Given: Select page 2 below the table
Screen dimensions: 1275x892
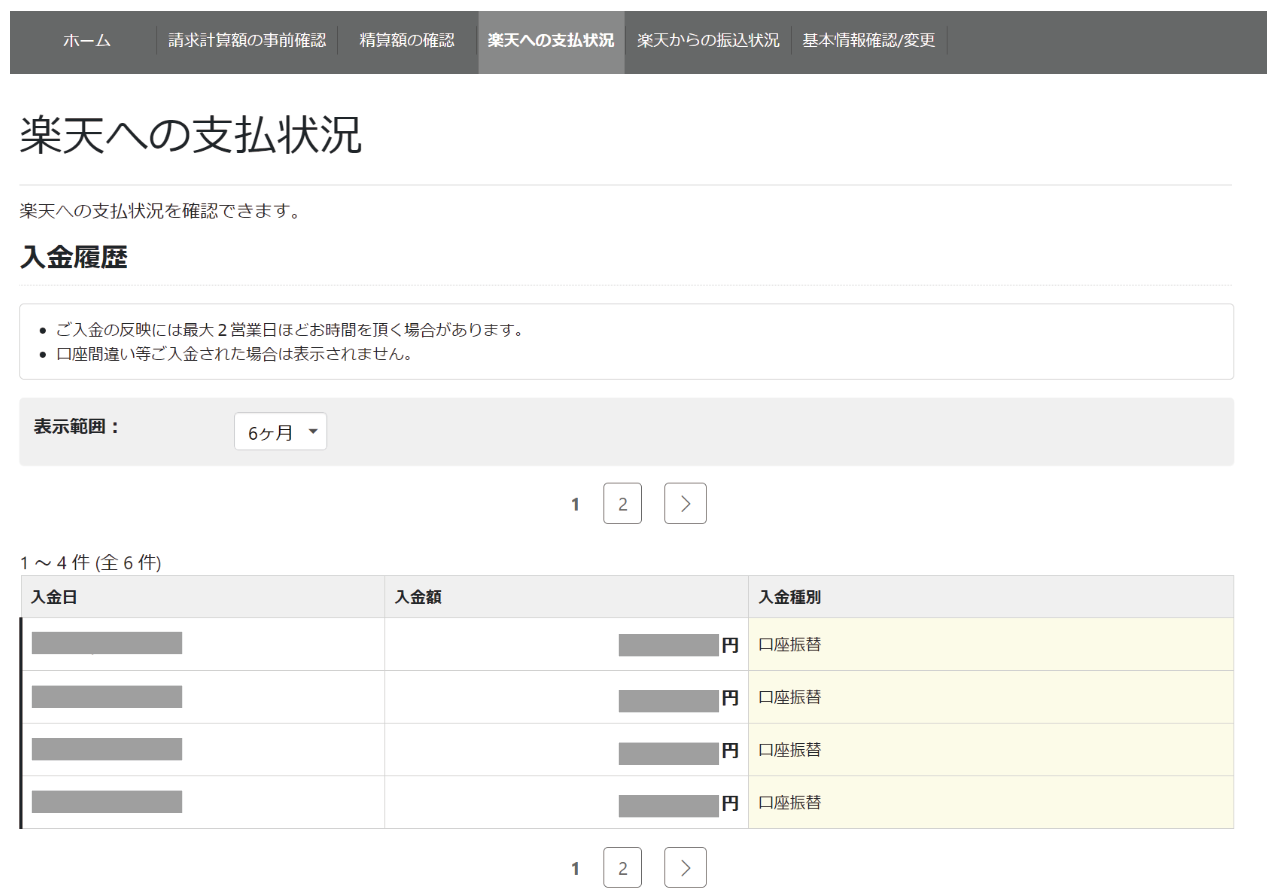Looking at the screenshot, I should click(623, 868).
